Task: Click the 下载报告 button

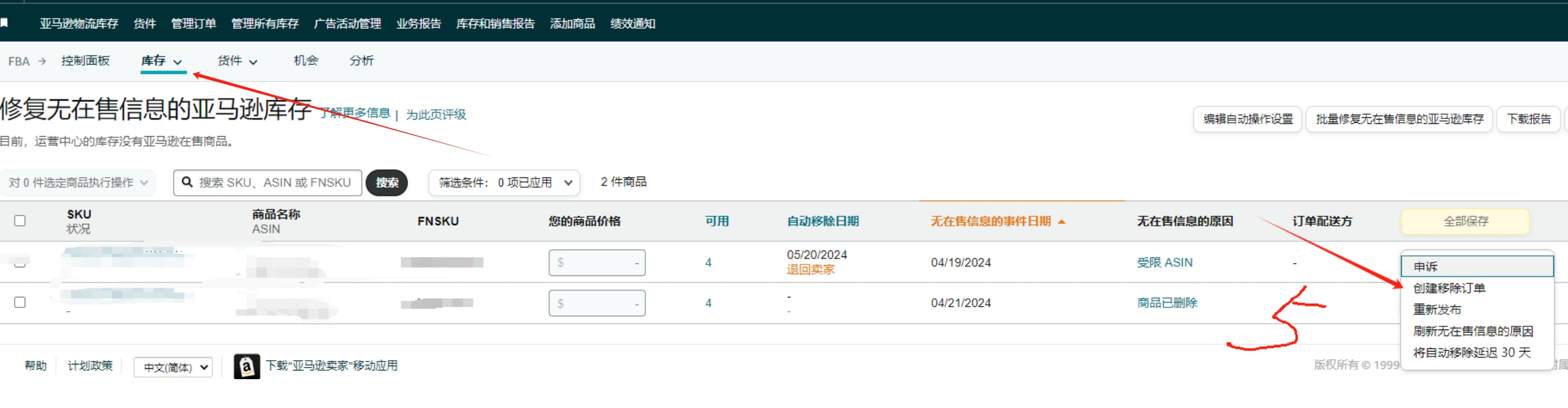Action: tap(1529, 119)
